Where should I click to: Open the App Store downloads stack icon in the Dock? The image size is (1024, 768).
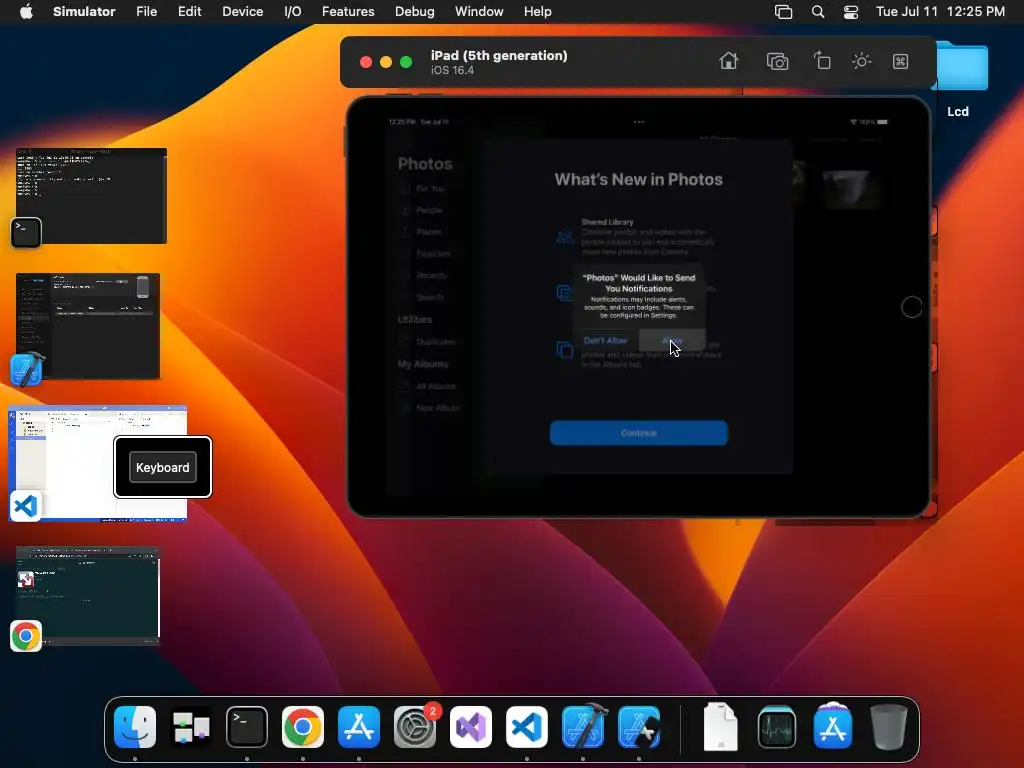(833, 727)
